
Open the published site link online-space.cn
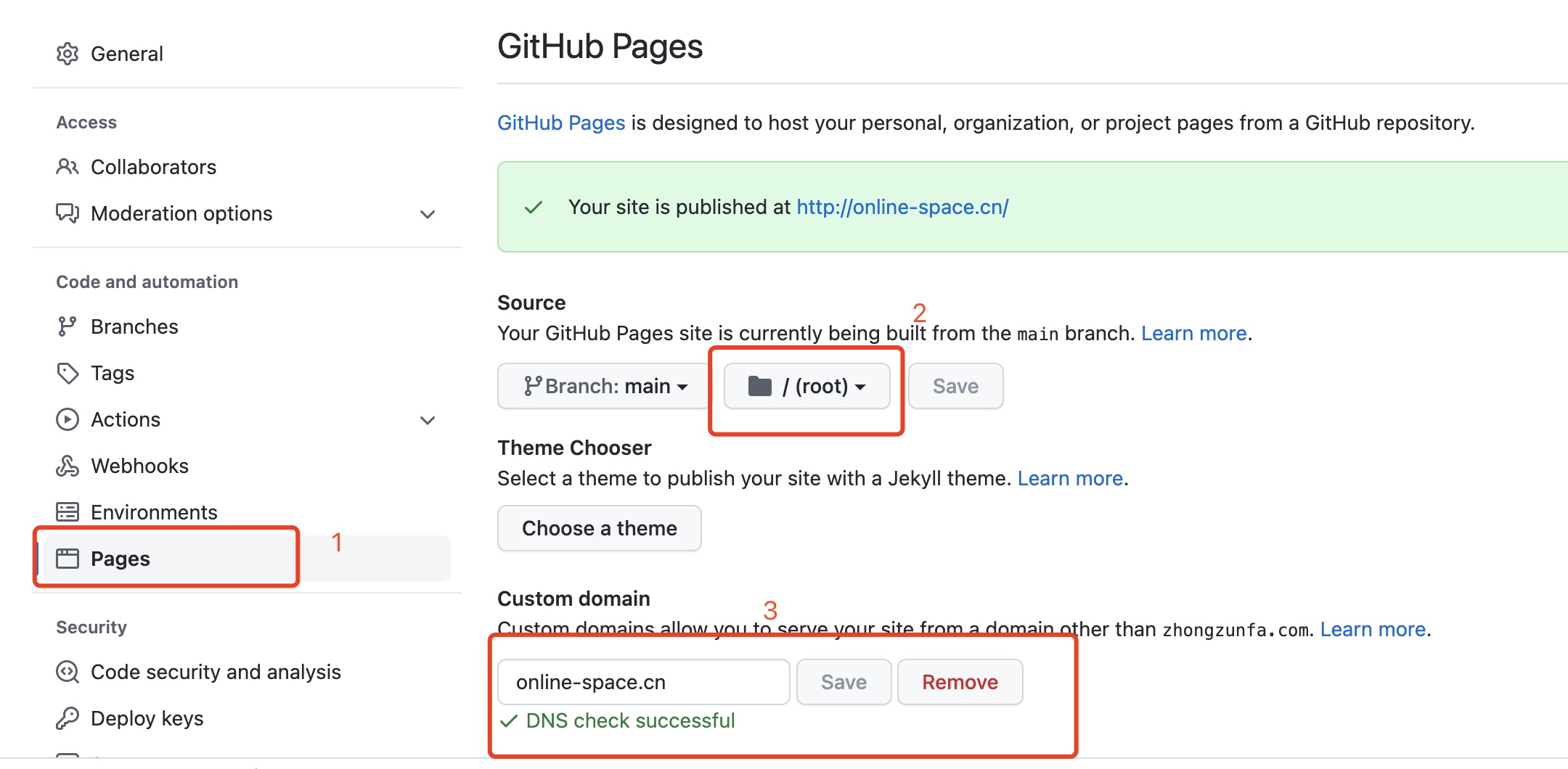click(x=902, y=207)
